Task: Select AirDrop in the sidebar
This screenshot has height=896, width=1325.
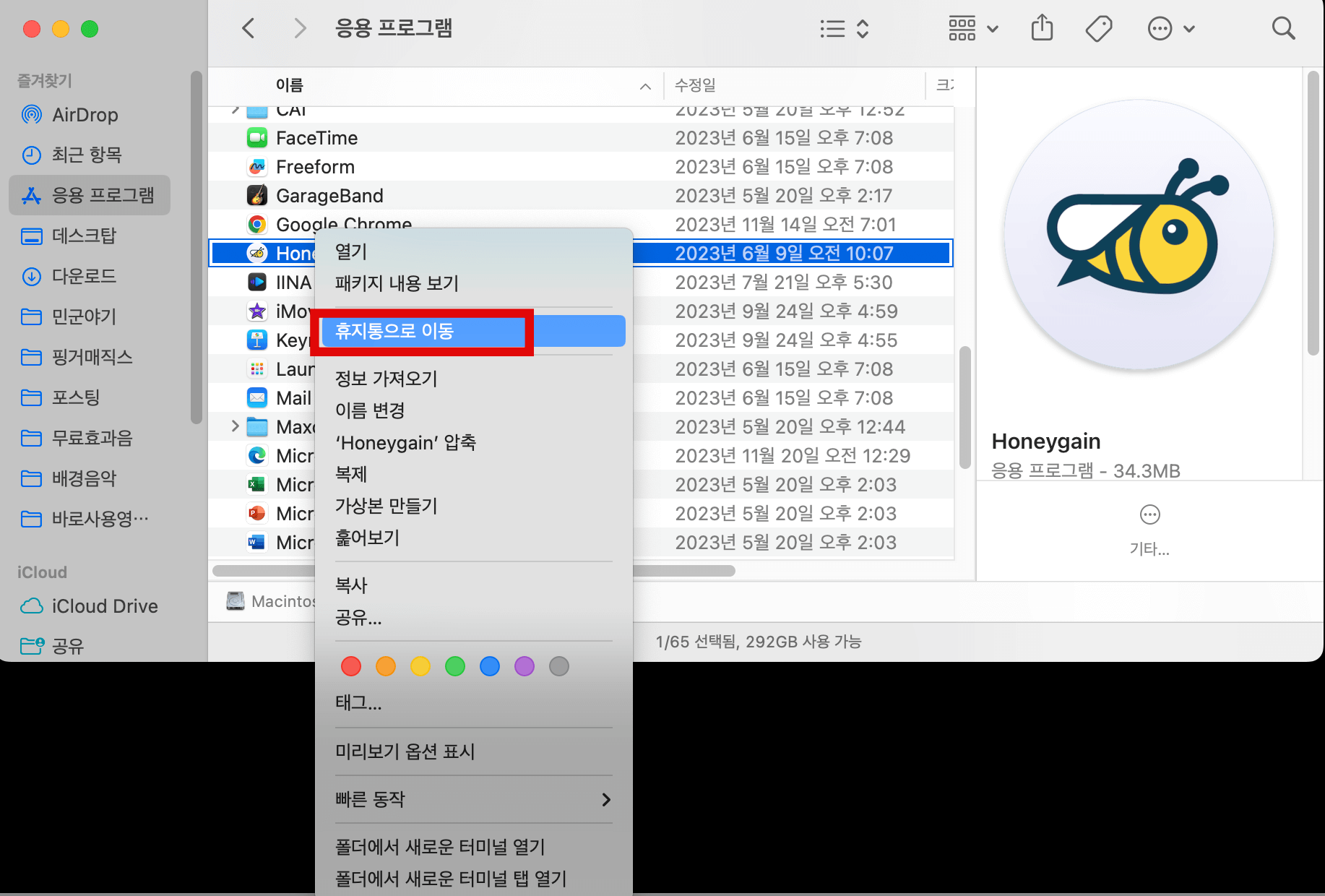Action: click(x=90, y=114)
